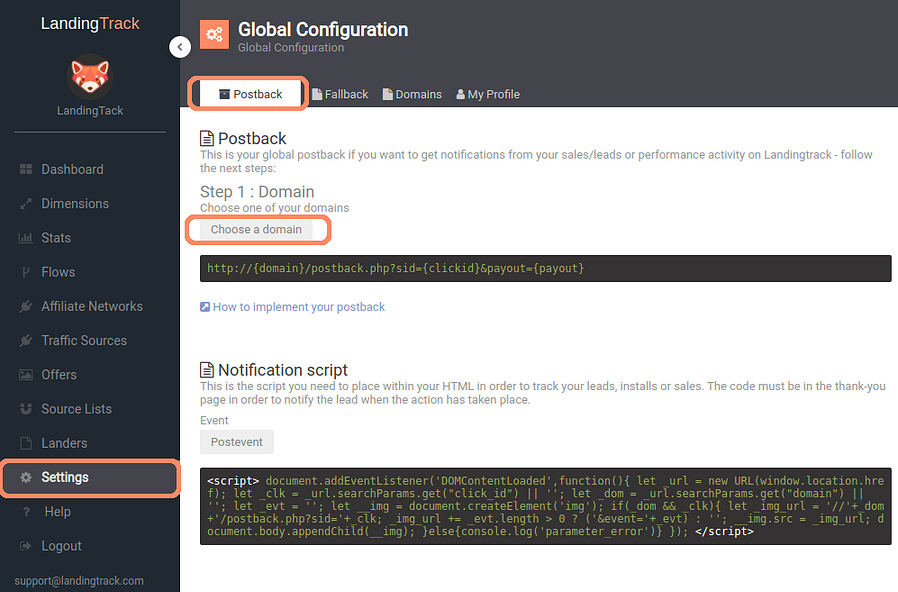Click the Help question mark icon
The image size is (898, 592).
point(26,512)
